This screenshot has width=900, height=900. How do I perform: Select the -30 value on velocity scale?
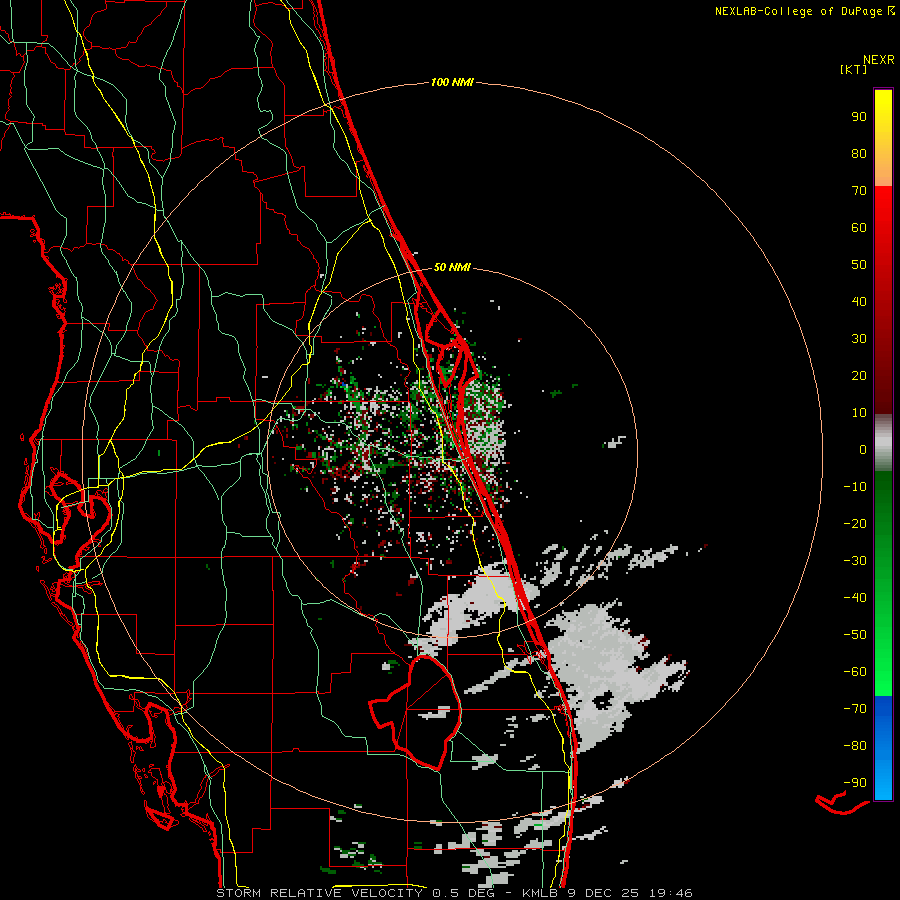tap(855, 561)
